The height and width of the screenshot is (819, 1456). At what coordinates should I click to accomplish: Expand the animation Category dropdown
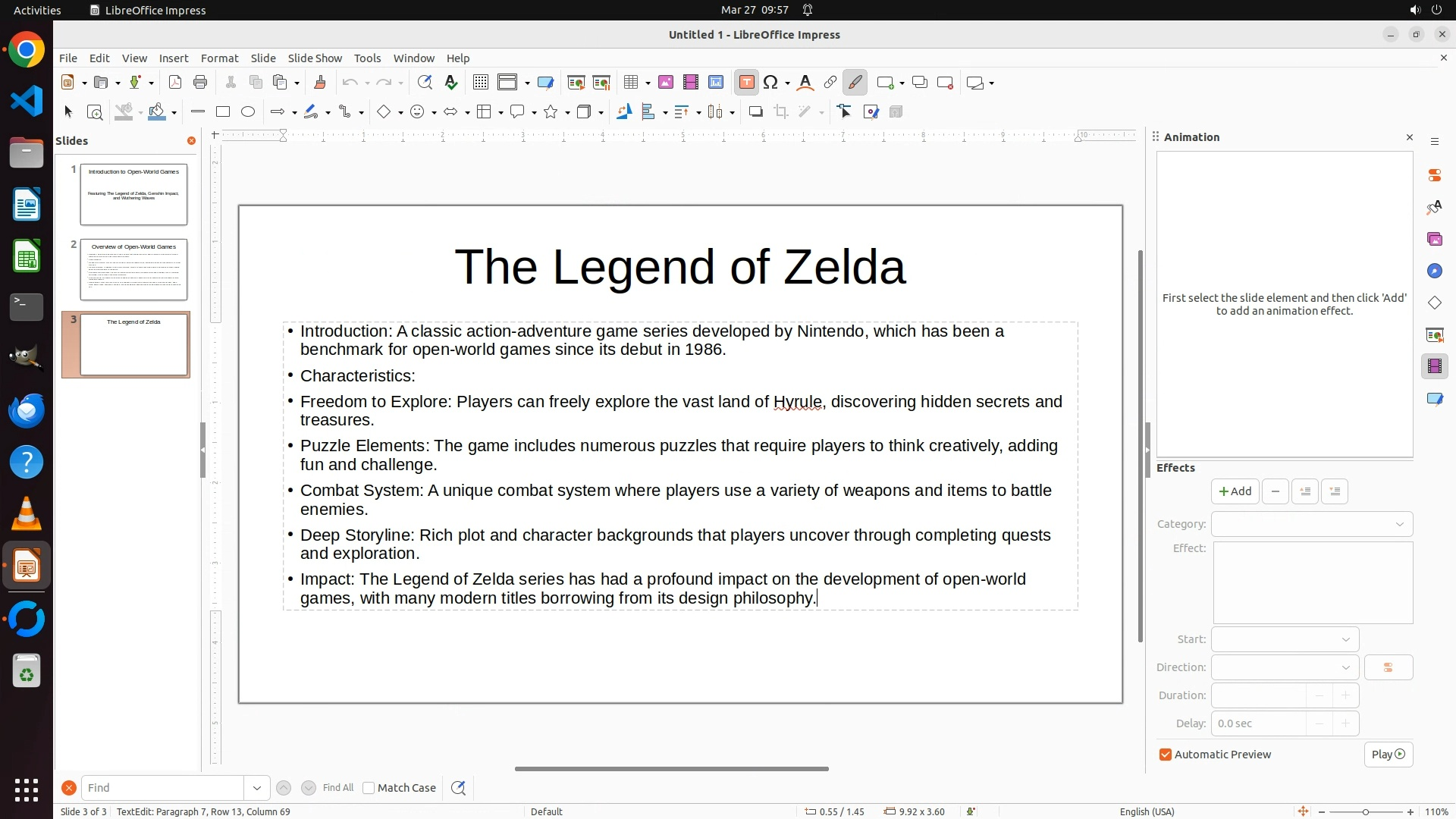[x=1312, y=524]
